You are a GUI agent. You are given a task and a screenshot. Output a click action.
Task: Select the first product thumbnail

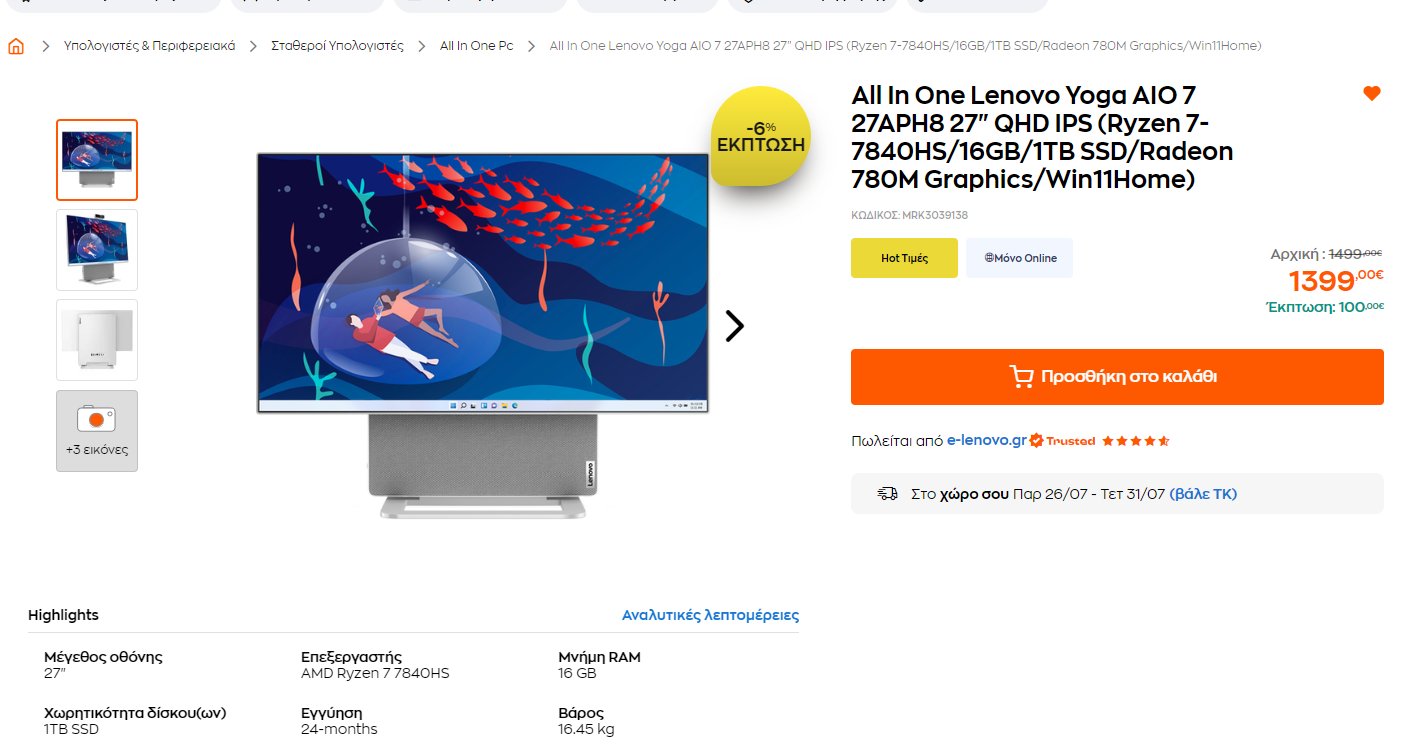(97, 160)
